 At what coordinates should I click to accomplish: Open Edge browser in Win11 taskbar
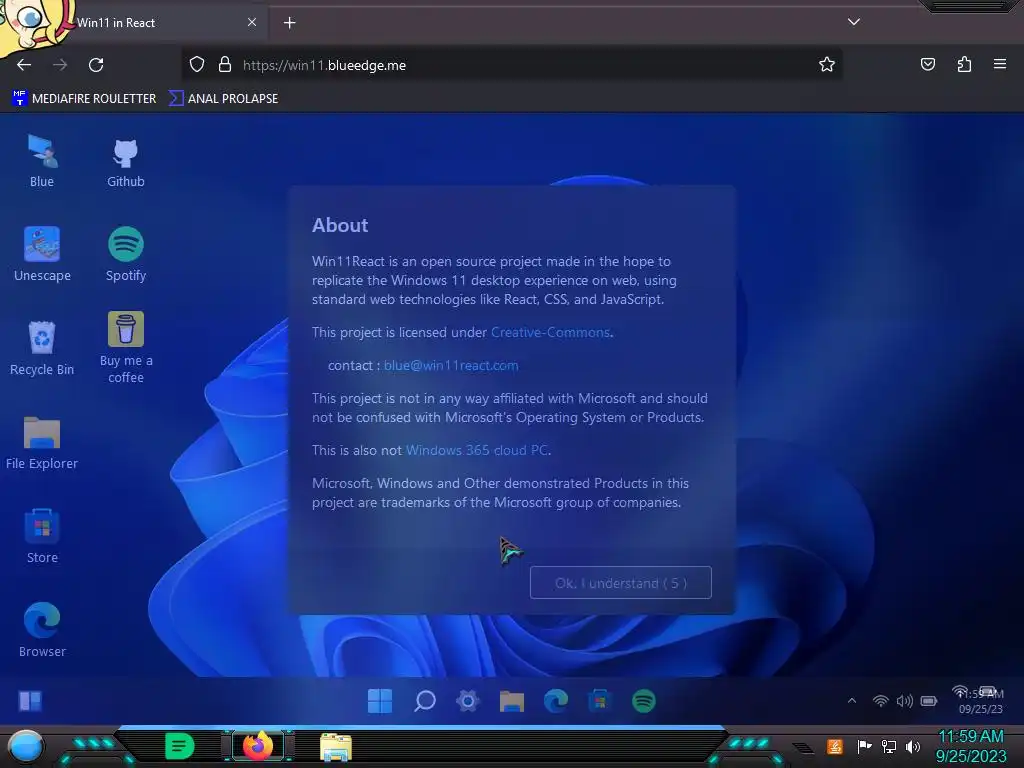point(556,701)
